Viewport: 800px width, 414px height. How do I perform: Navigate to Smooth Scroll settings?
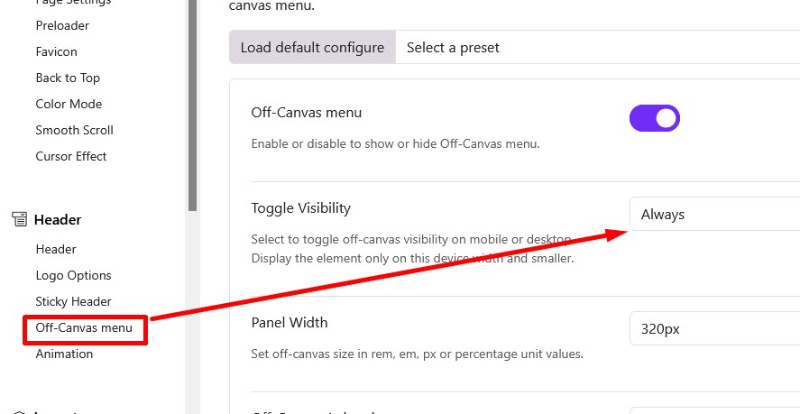tap(75, 130)
